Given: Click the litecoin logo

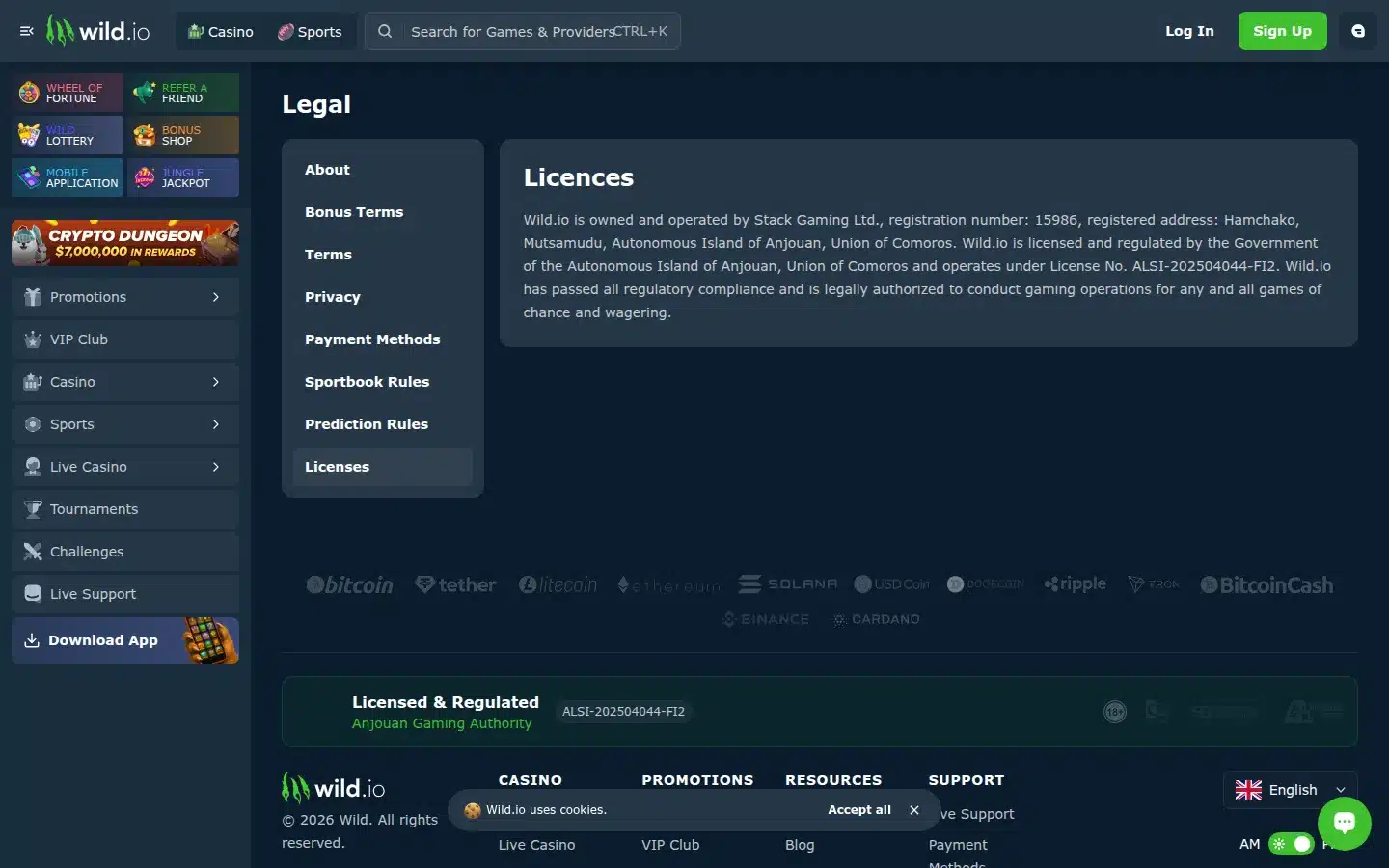Looking at the screenshot, I should coord(558,584).
